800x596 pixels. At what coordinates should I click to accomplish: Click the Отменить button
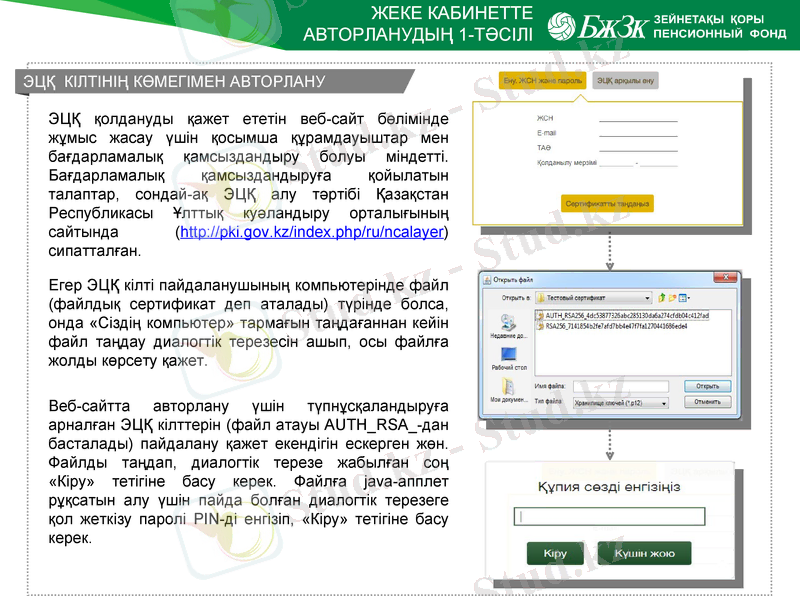point(708,403)
